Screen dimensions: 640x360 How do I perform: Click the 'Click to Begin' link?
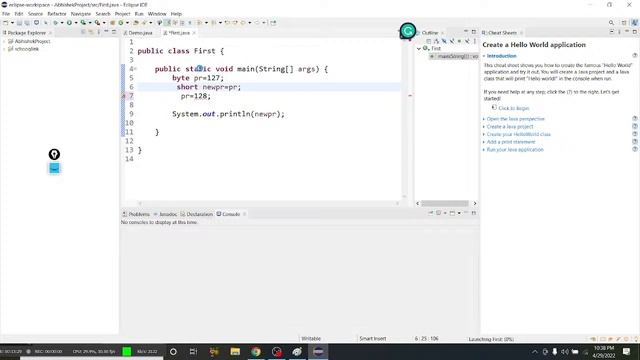(x=513, y=108)
